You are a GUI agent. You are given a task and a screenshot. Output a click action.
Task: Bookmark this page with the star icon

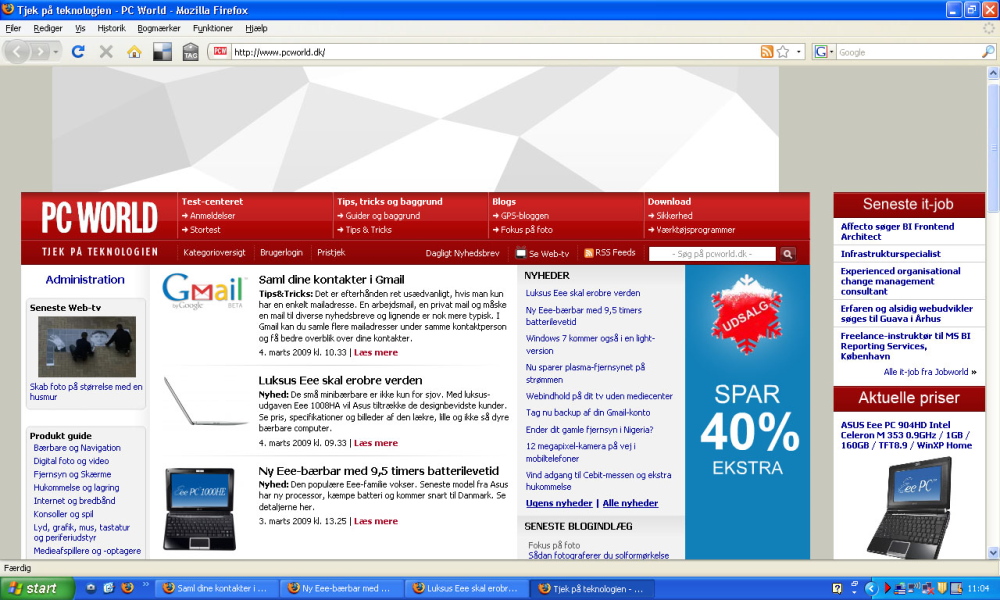pos(783,52)
